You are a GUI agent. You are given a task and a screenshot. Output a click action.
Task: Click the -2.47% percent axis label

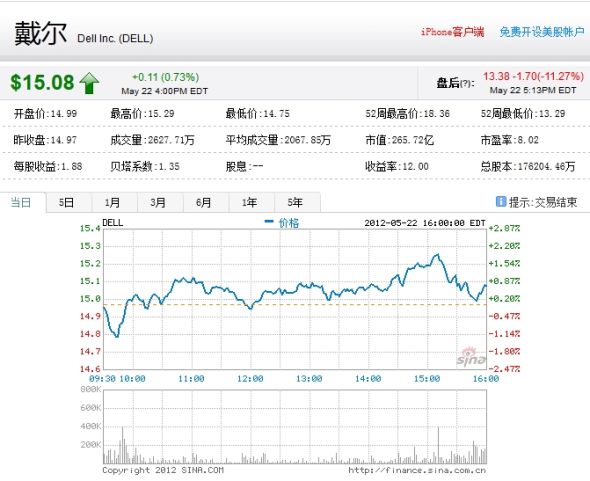point(504,369)
